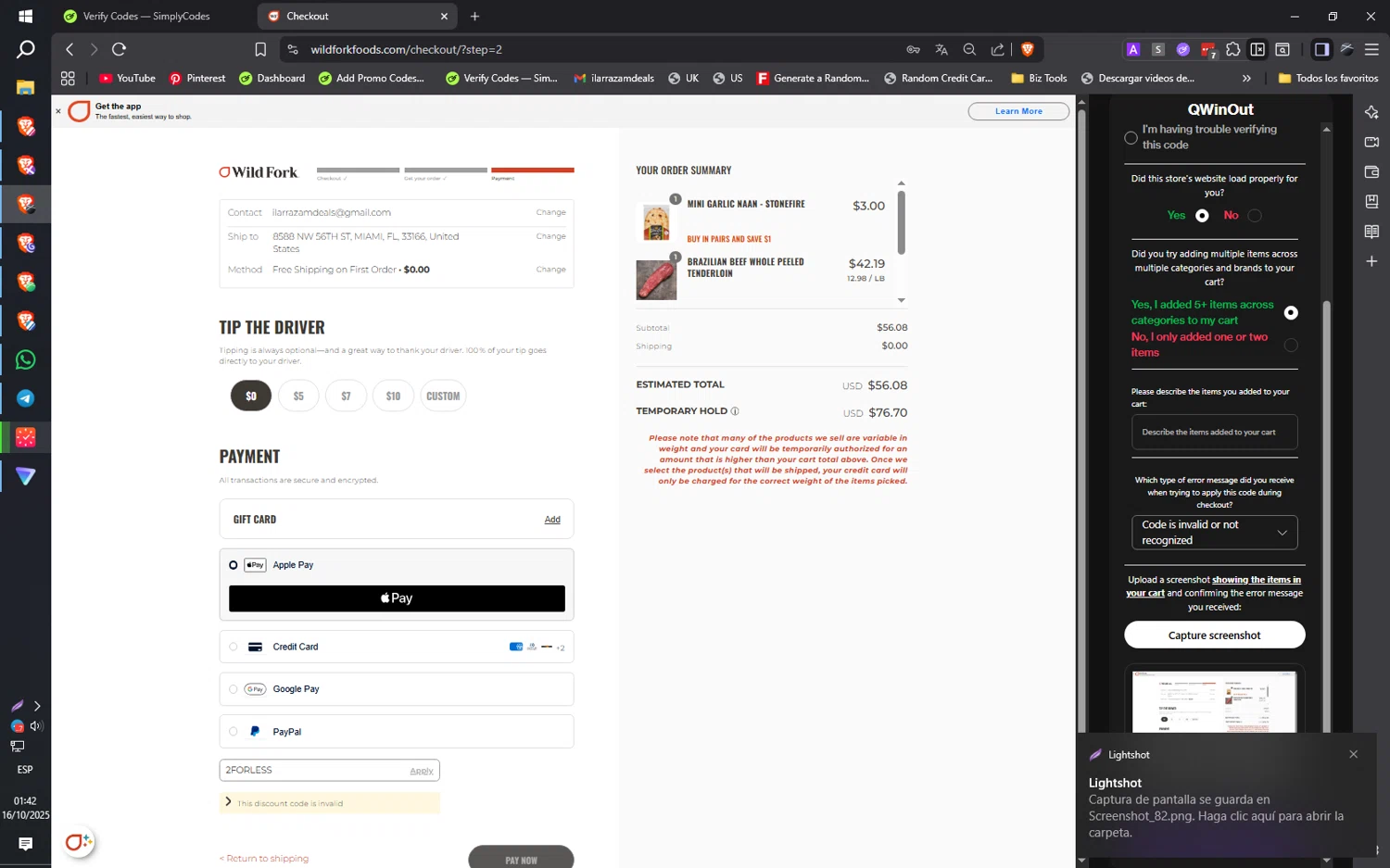
Task: Expand the invalid discount code message
Action: [x=228, y=802]
